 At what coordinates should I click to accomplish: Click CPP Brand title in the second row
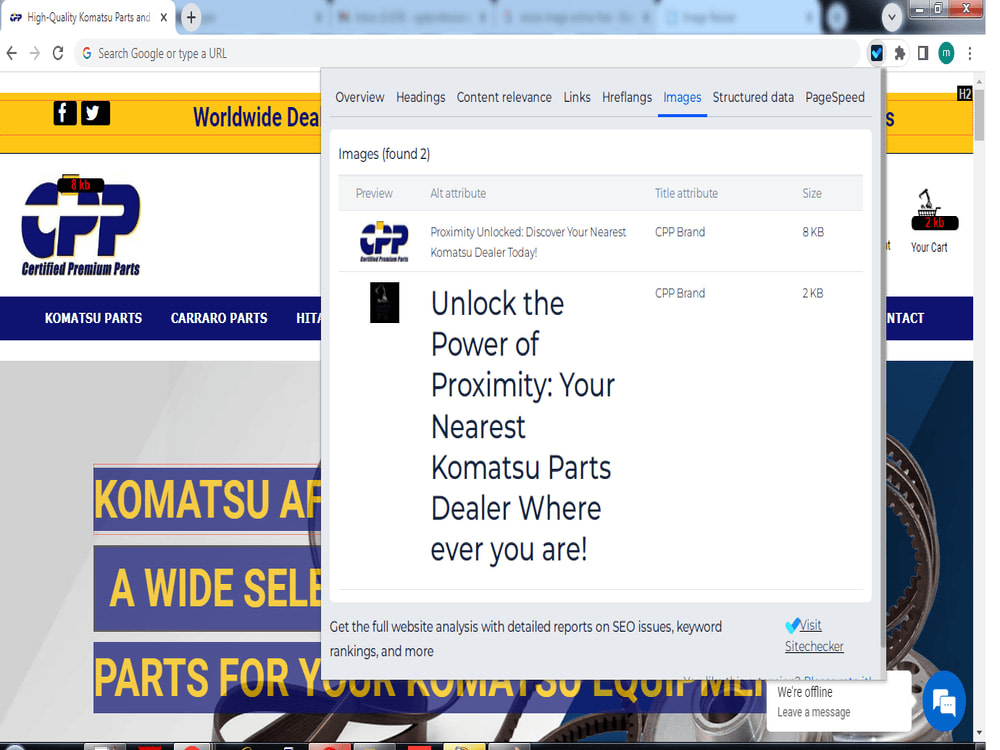pyautogui.click(x=680, y=293)
